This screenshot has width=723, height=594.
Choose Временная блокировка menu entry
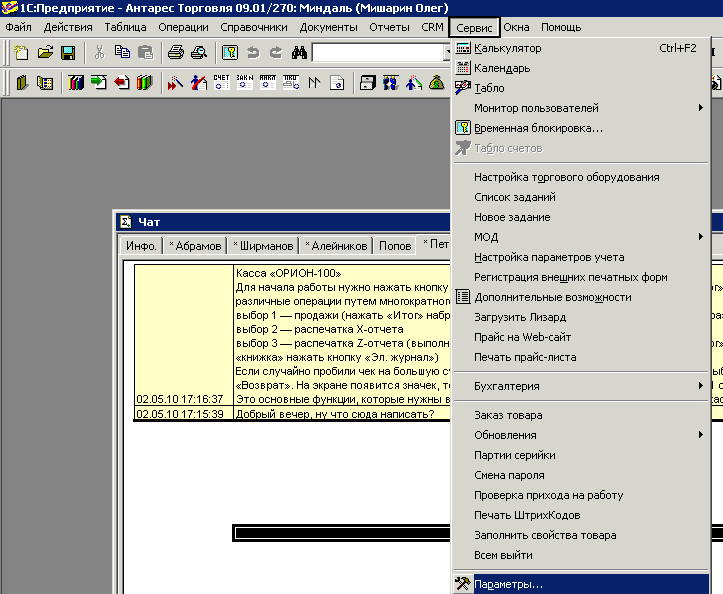click(581, 128)
